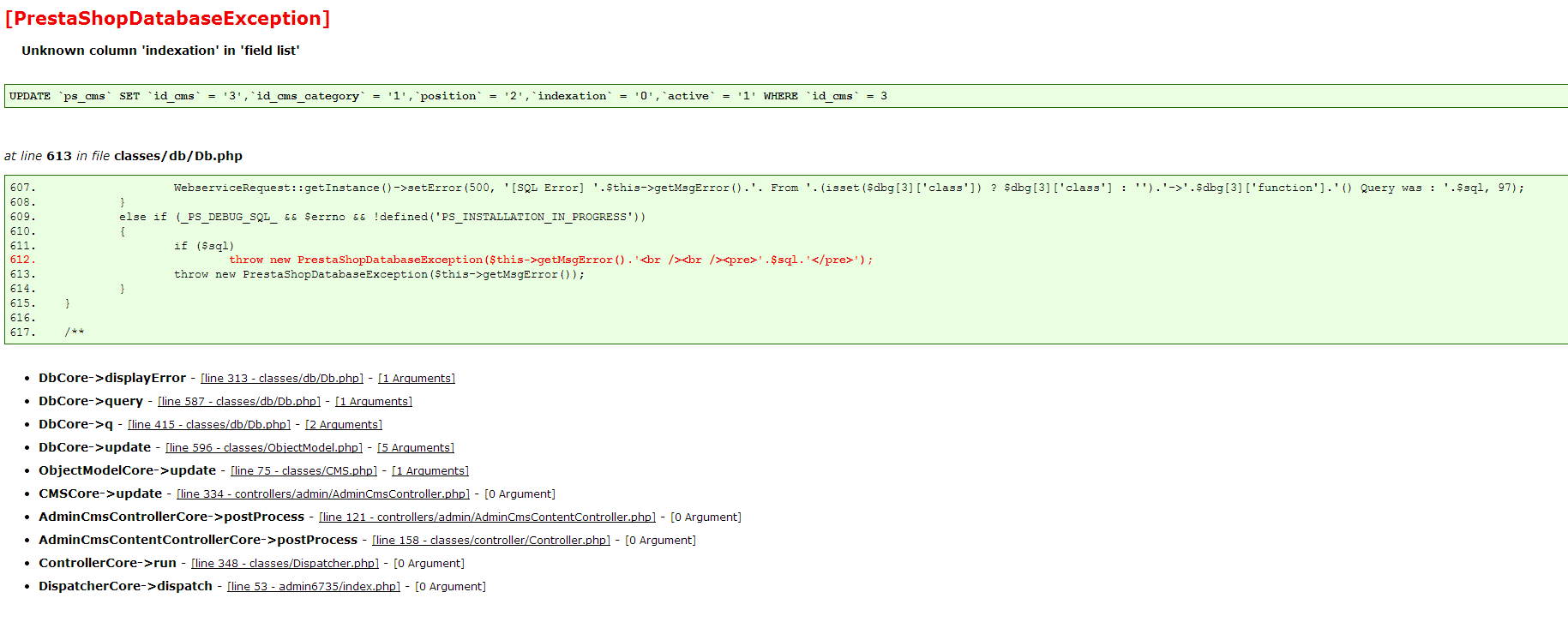This screenshot has width=1568, height=640.
Task: Click DbCore->q trace entry
Action: pos(75,424)
